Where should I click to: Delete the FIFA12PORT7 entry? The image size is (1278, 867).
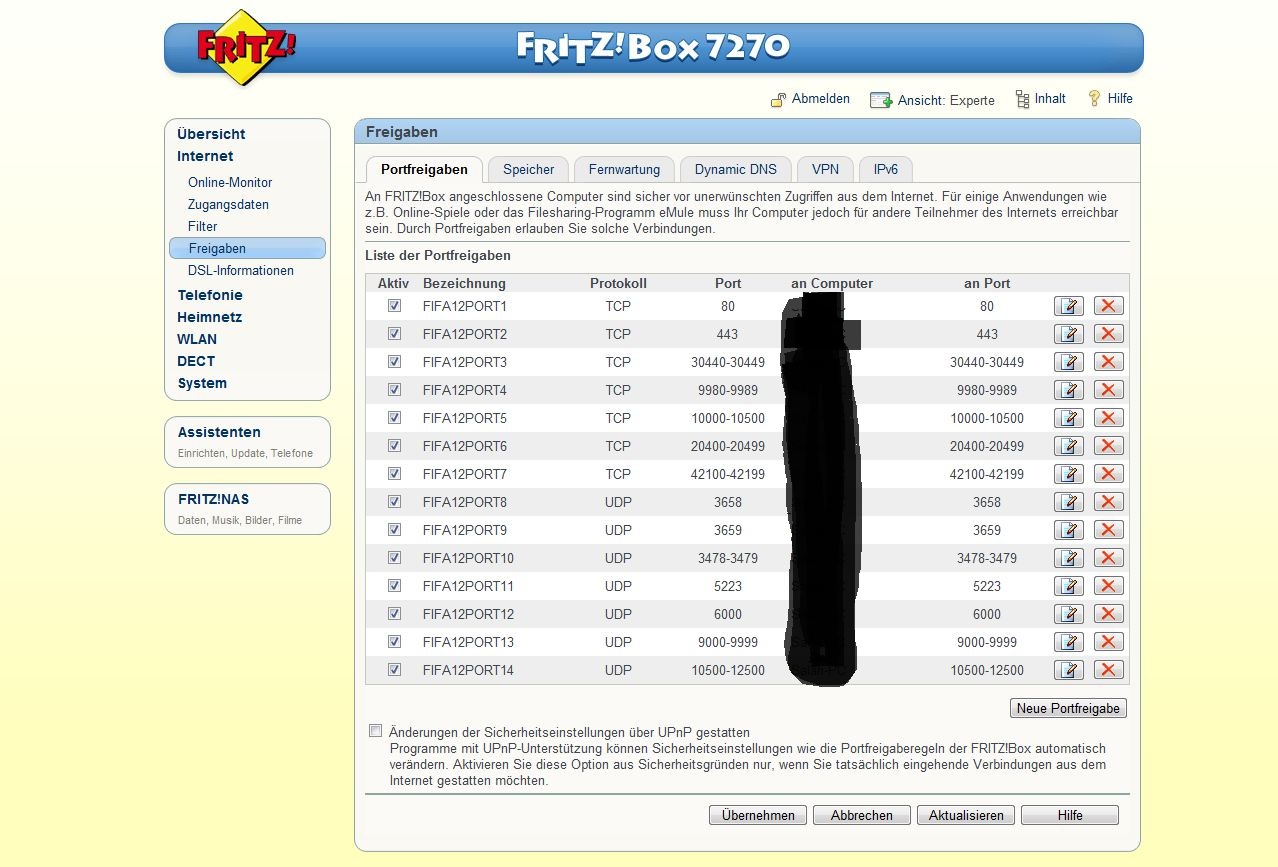click(1109, 474)
